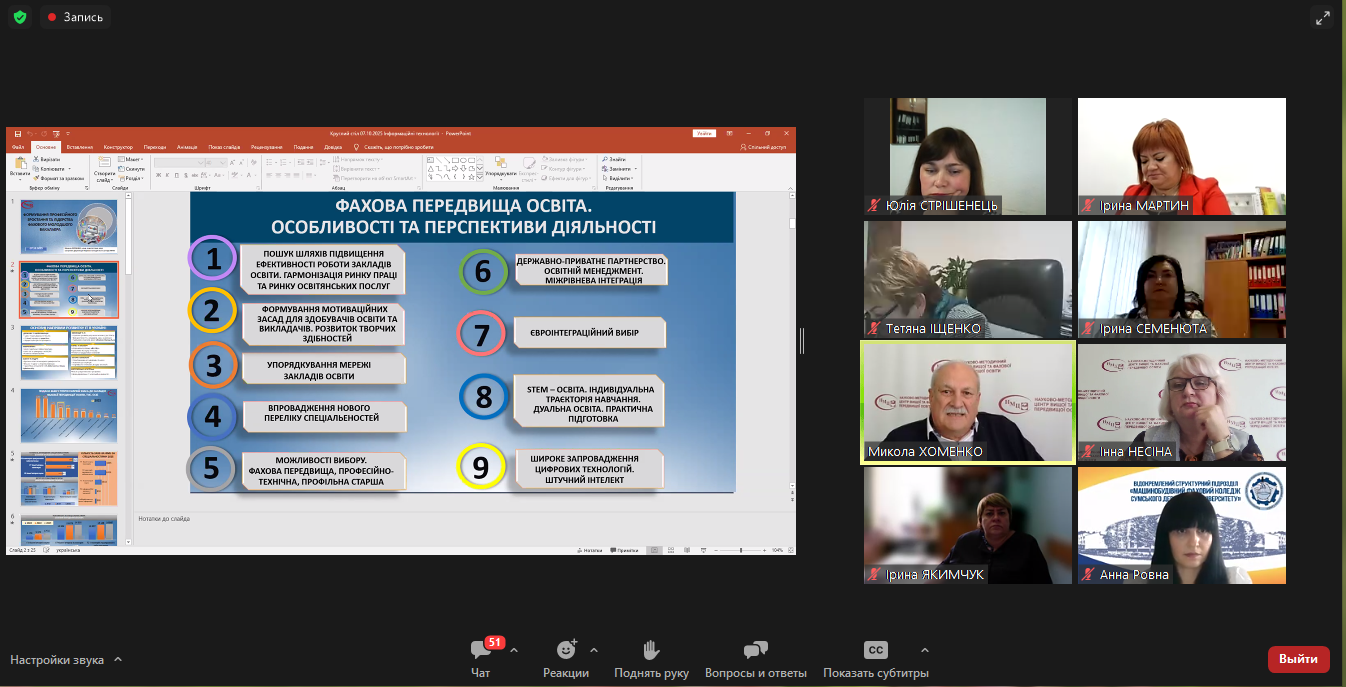Screen dimensions: 1346x687
Task: Toggle Поднять руку raise hand
Action: point(651,657)
